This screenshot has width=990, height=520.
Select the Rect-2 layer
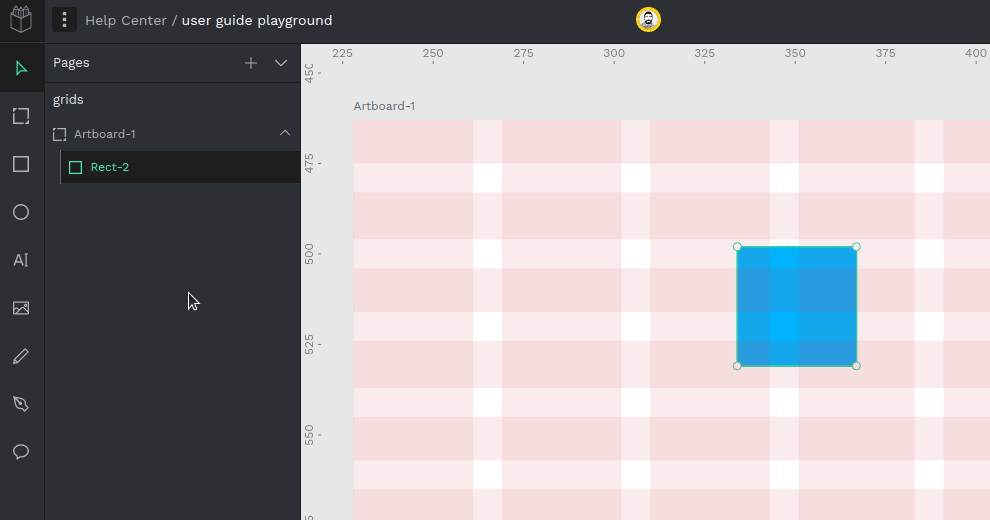pos(110,167)
